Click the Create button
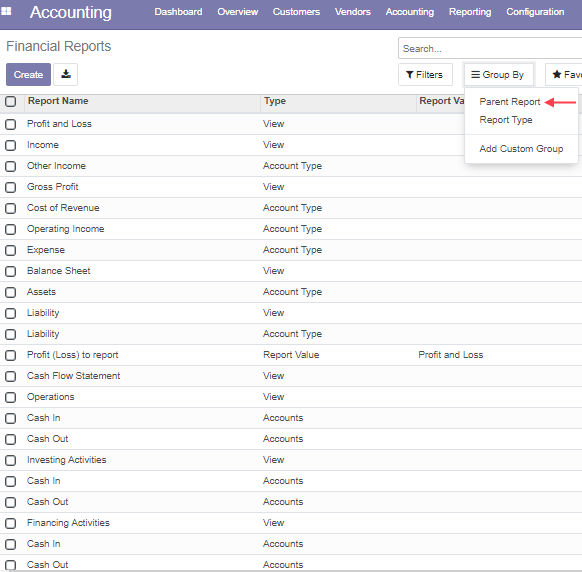582x572 pixels. coord(28,74)
